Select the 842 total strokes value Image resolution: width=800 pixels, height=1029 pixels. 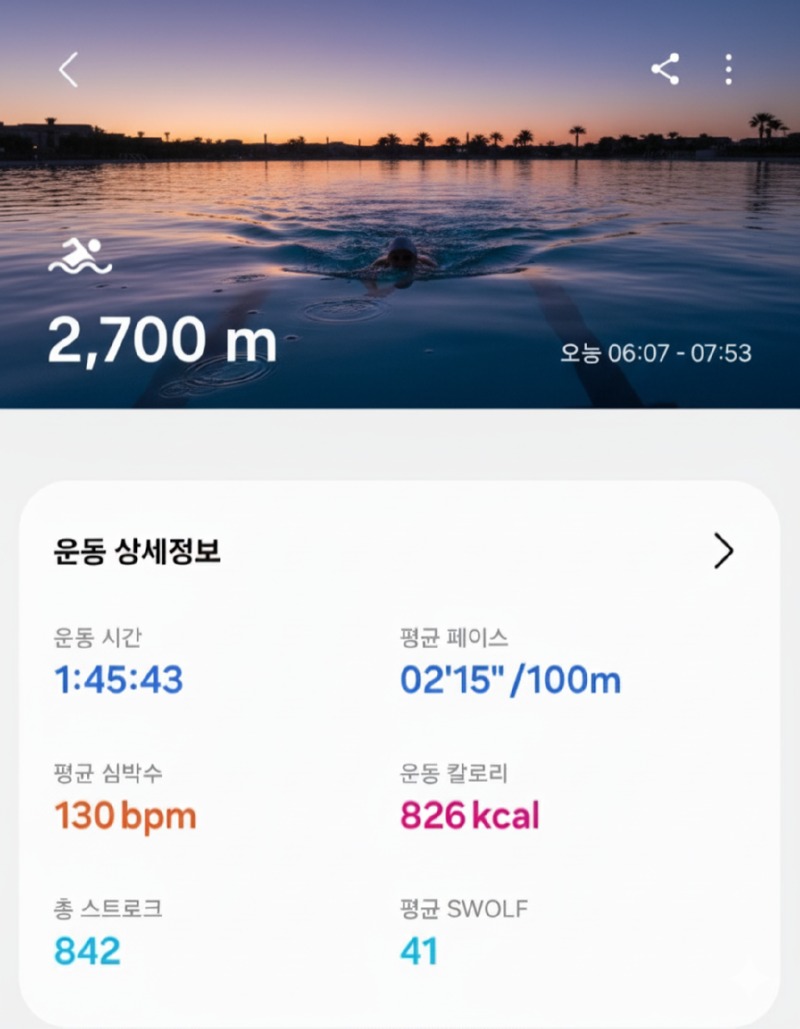[x=87, y=951]
